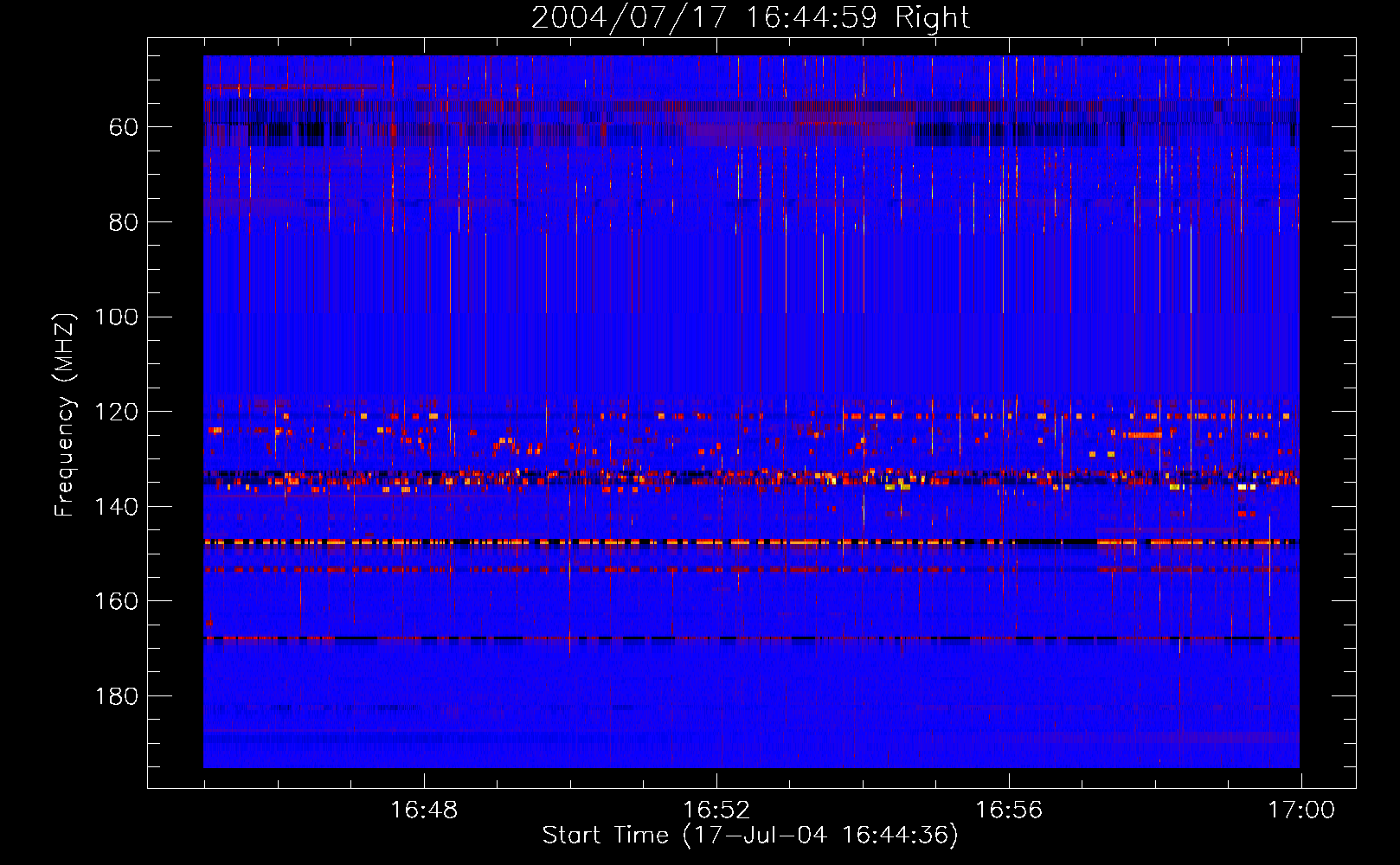1400x865 pixels.
Task: Click the 120 frequency tick label
Action: tap(117, 412)
